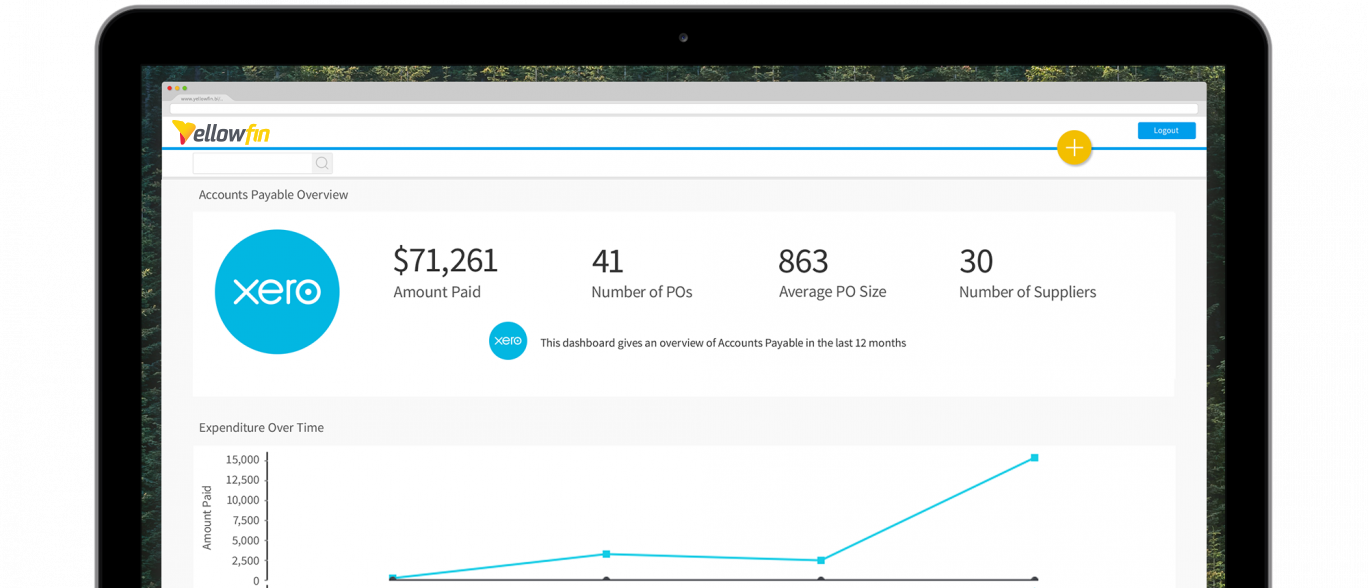Viewport: 1368px width, 588px height.
Task: Select the magnifying glass search icon
Action: coord(322,162)
